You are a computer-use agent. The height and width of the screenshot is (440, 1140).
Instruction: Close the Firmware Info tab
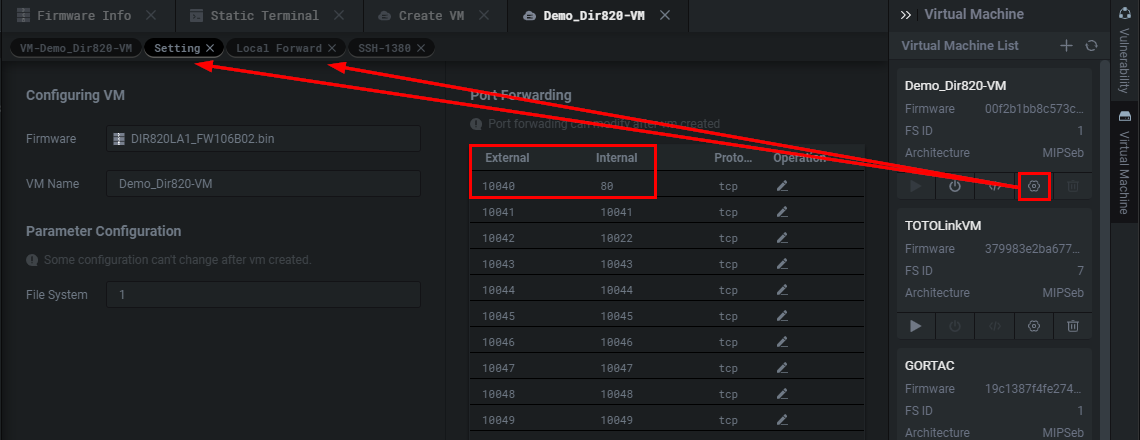click(150, 15)
